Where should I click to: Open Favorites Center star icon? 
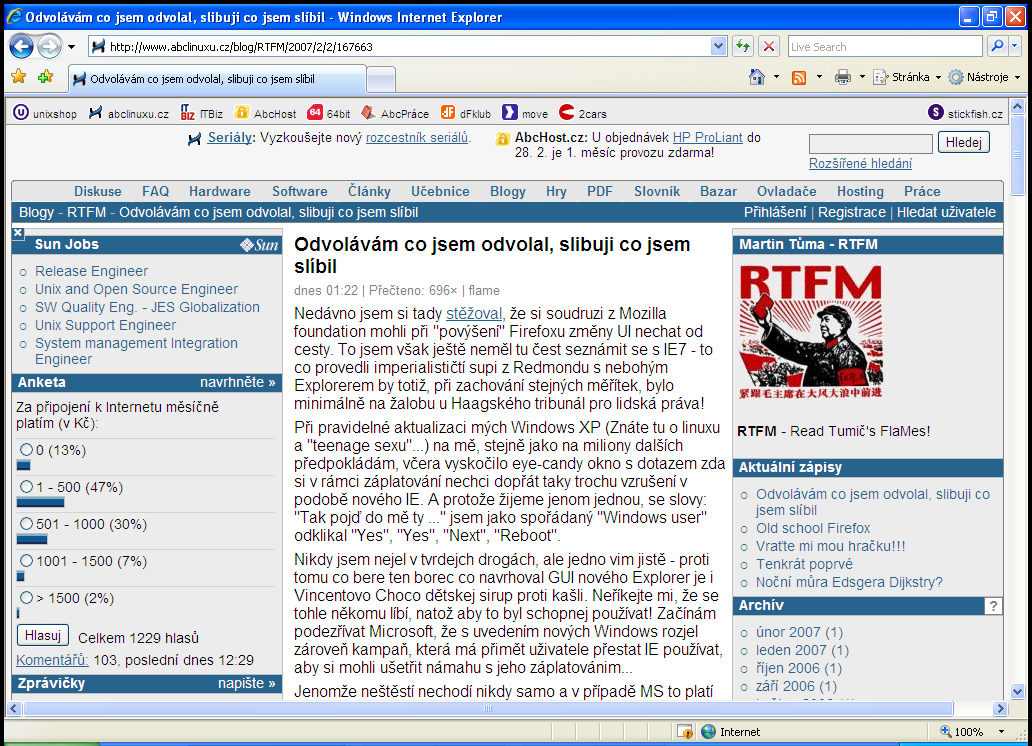(18, 77)
